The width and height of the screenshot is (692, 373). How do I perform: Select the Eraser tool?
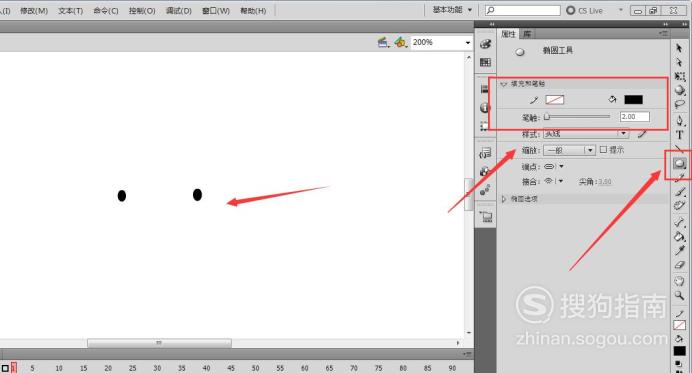(x=680, y=265)
